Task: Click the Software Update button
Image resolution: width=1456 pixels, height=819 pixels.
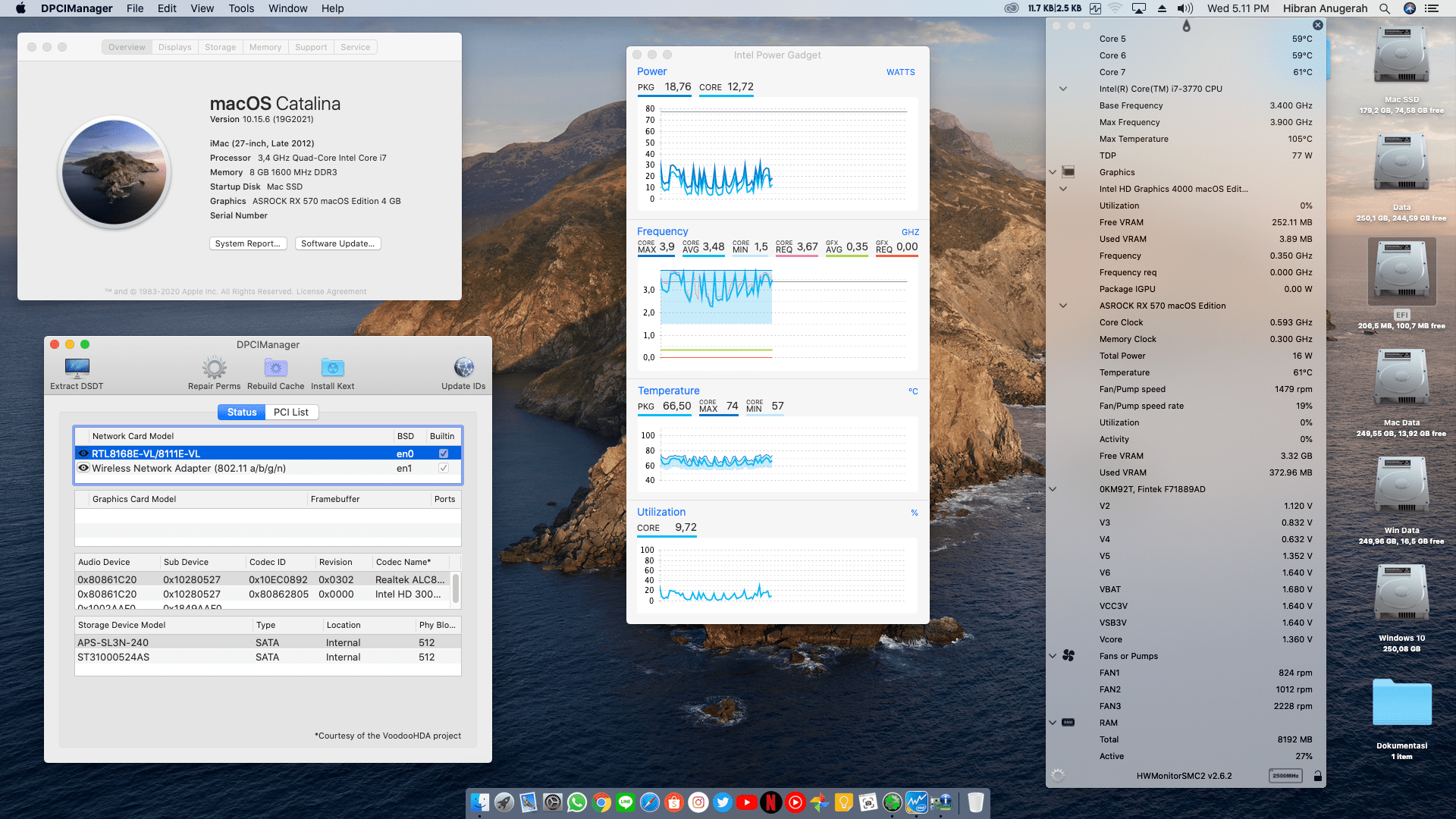Action: click(337, 243)
